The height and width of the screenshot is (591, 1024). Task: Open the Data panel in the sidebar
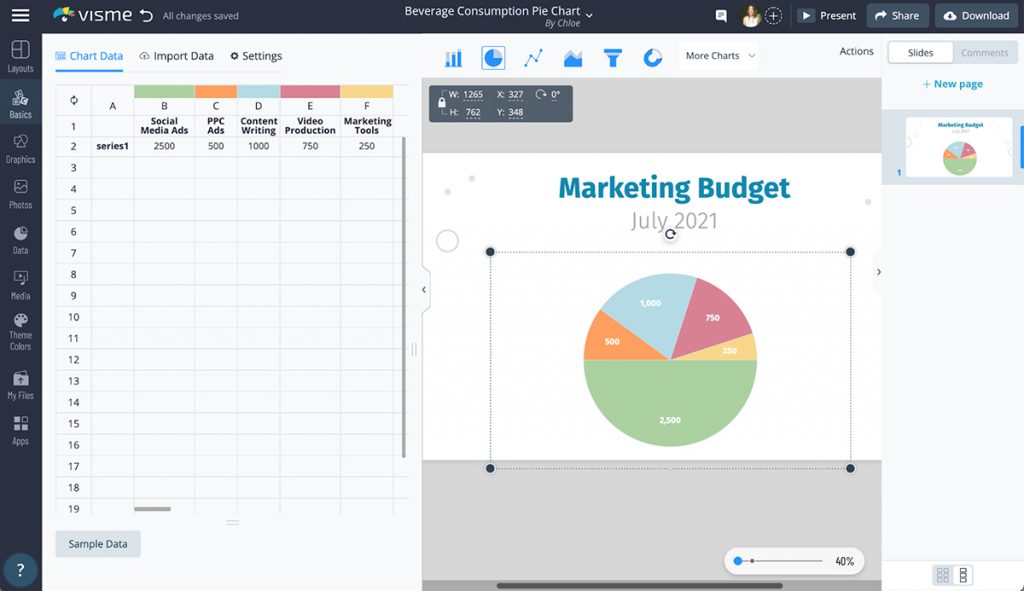[x=20, y=237]
